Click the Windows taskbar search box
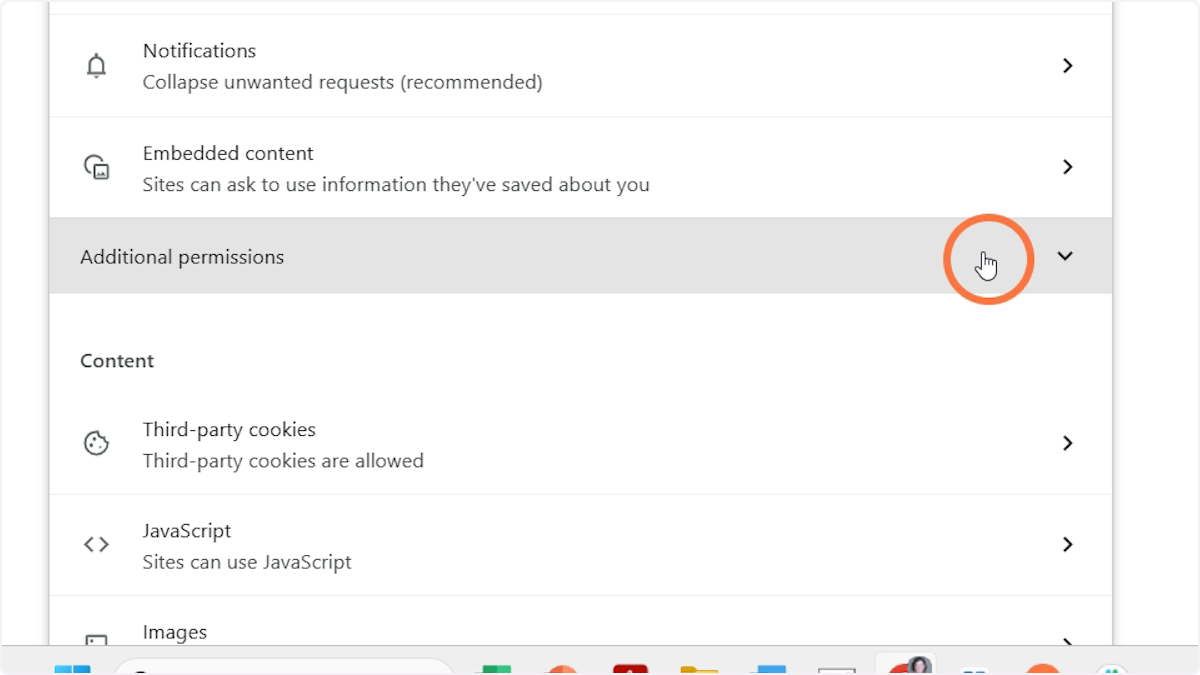 [x=285, y=666]
